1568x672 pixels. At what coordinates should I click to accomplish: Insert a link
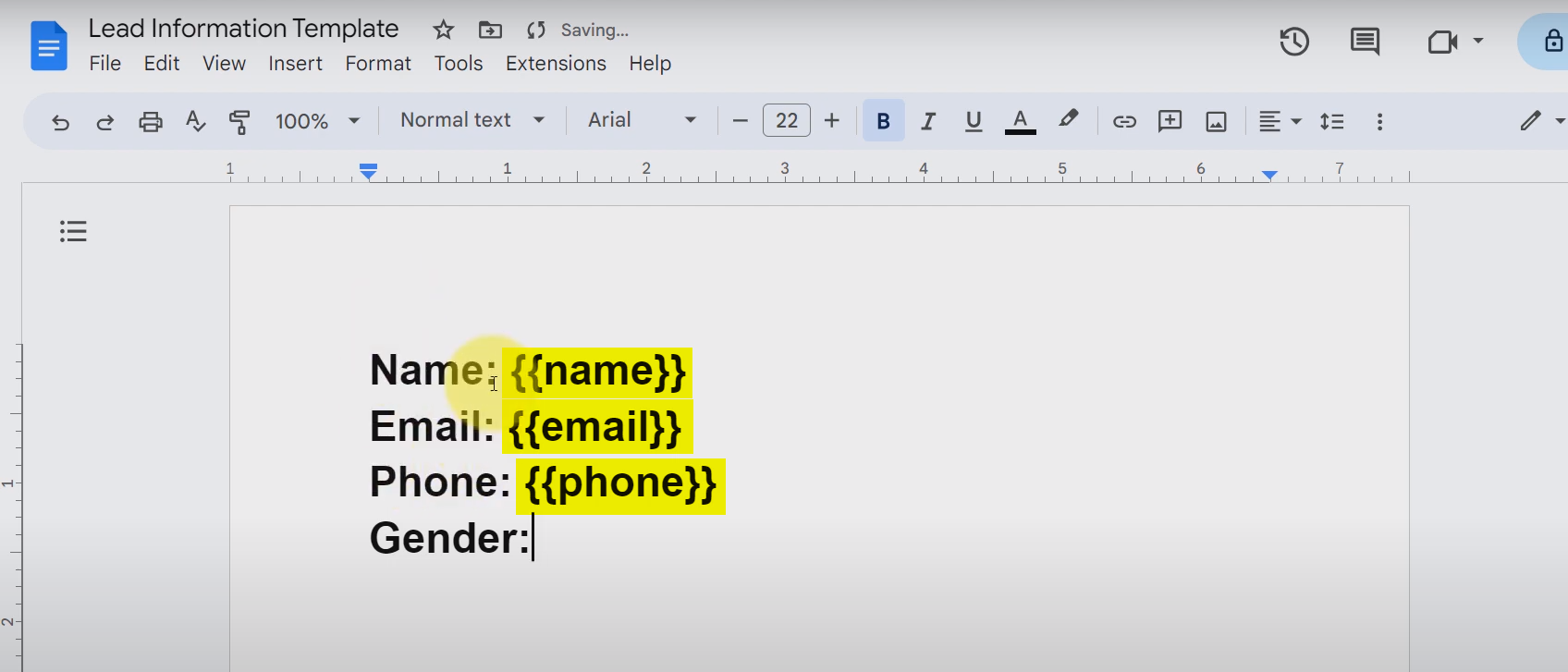(1124, 121)
